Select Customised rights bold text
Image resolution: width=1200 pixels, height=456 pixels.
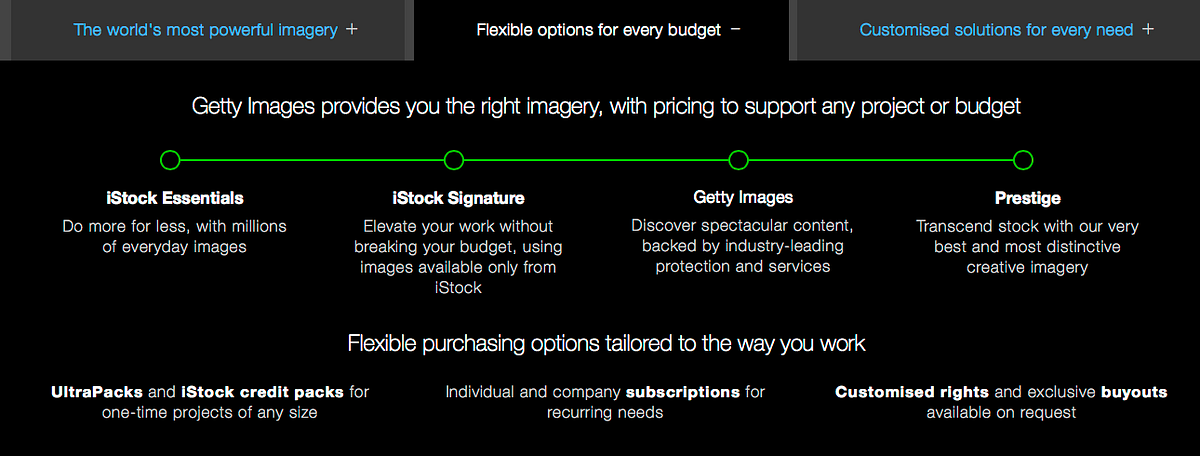point(912,392)
